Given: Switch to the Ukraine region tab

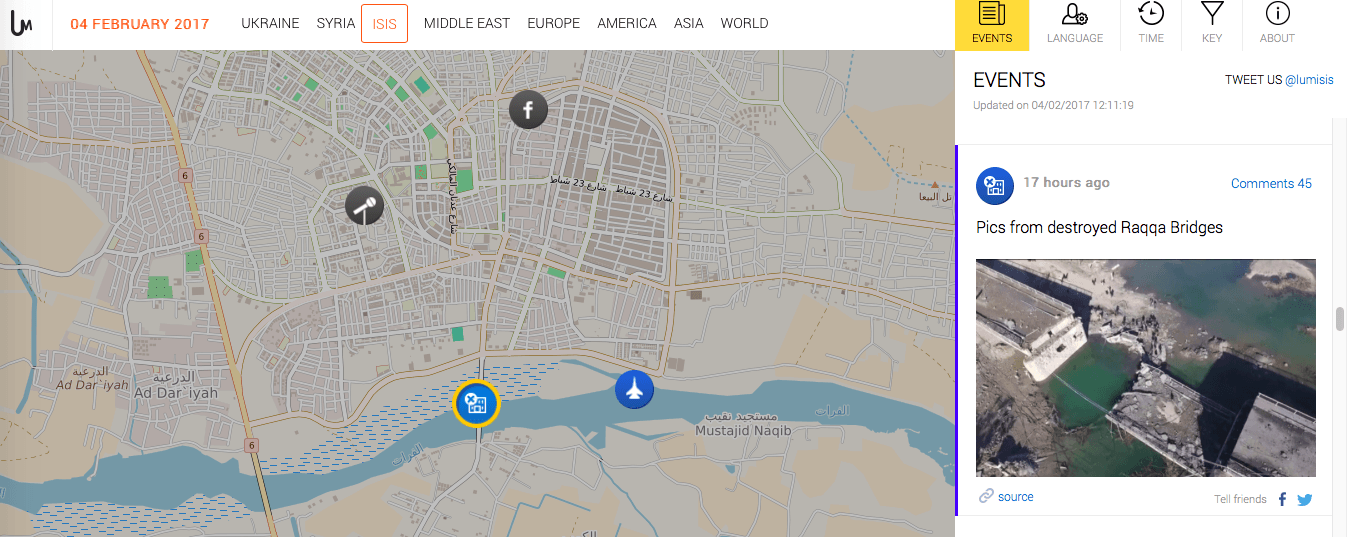Looking at the screenshot, I should [x=270, y=23].
